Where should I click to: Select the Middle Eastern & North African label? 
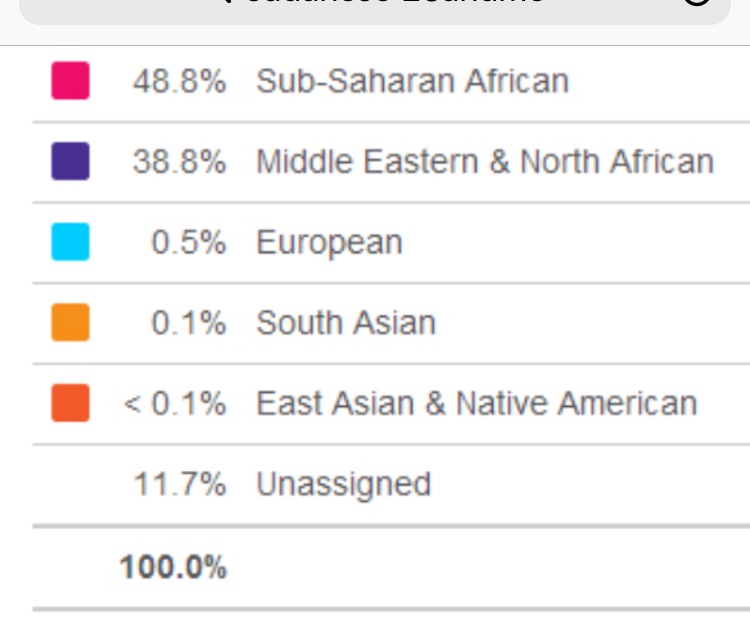[485, 161]
